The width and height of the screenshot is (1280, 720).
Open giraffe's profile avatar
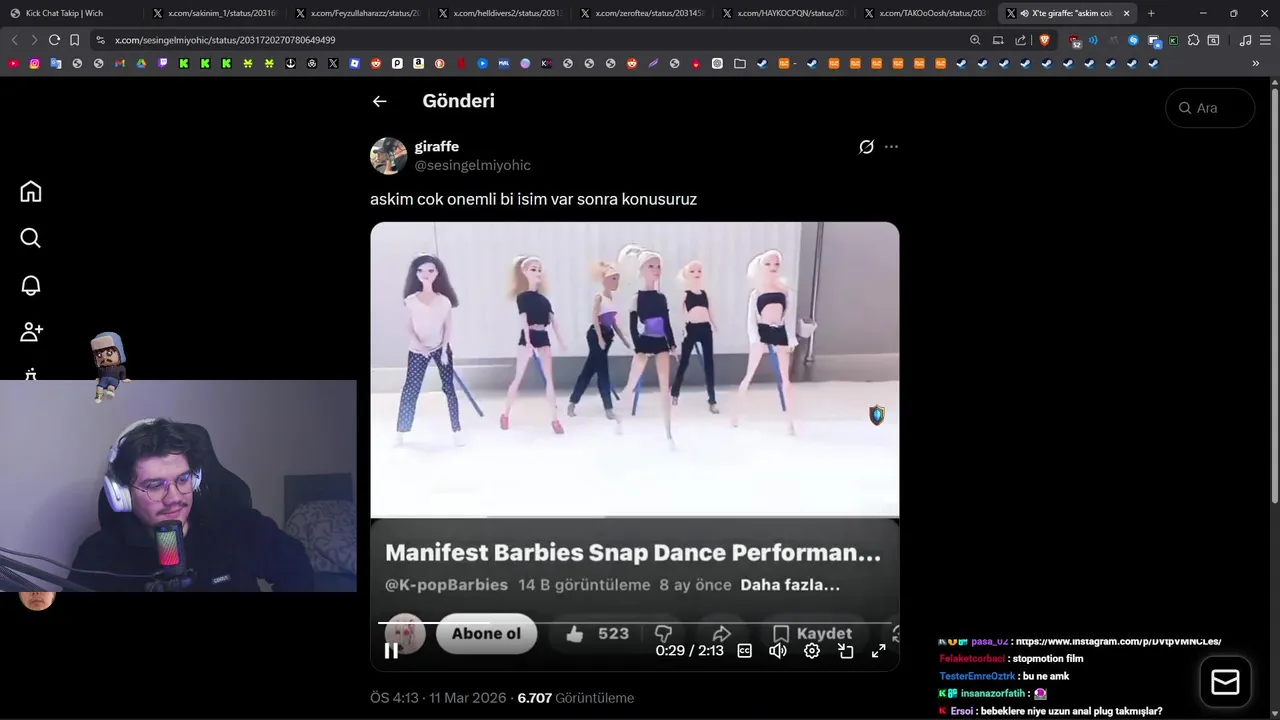point(388,156)
